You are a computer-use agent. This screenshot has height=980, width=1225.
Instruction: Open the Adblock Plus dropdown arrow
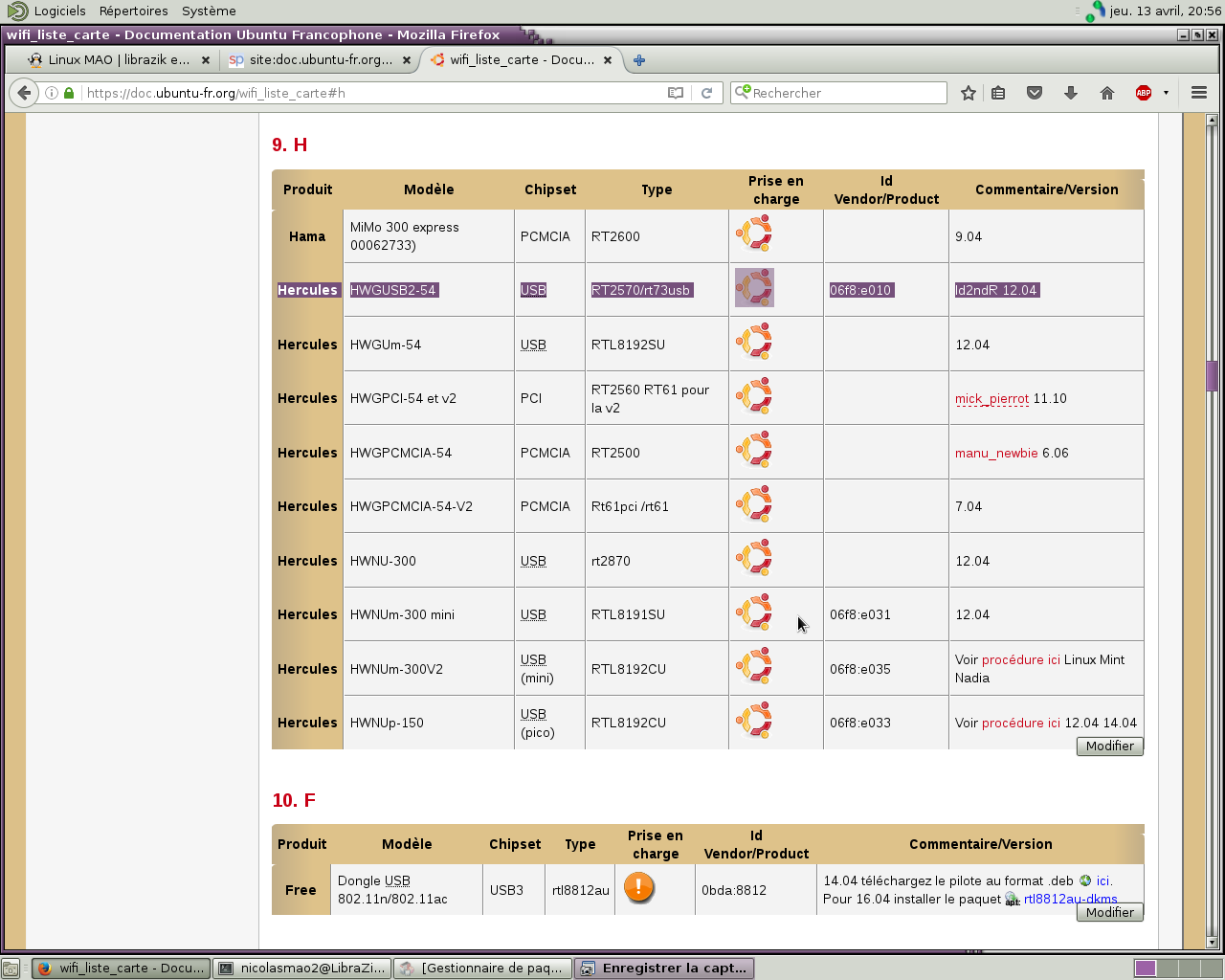coord(1166,93)
